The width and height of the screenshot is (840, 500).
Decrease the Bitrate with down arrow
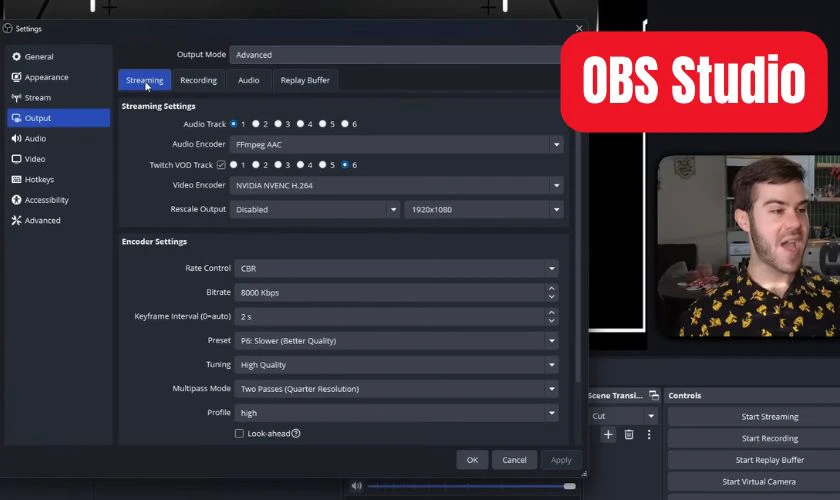[x=552, y=297]
